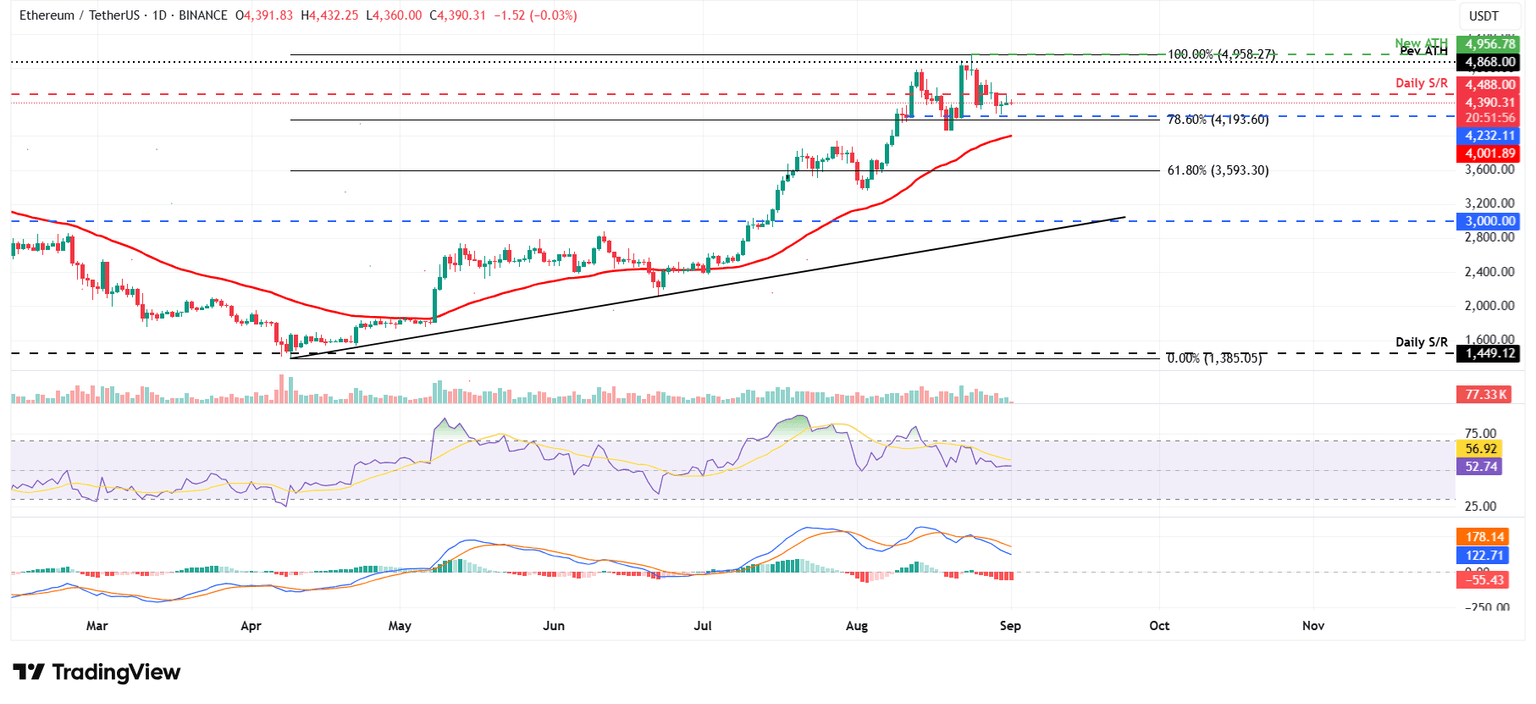This screenshot has width=1536, height=704.
Task: Click the yellow RSI MA value 52.74
Action: 1481,466
